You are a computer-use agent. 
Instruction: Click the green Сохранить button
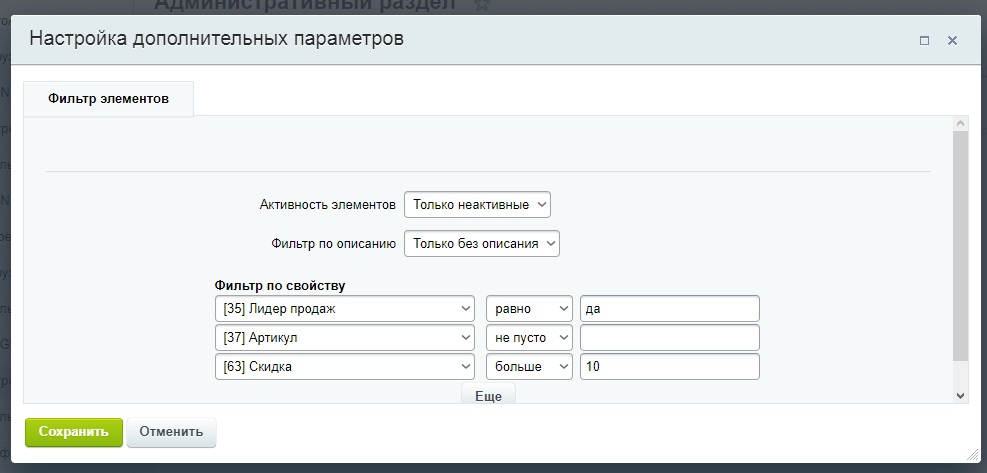click(x=73, y=432)
